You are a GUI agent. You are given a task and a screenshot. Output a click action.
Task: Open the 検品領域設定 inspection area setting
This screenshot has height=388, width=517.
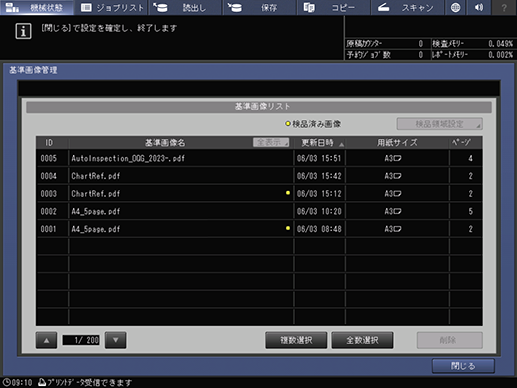[x=439, y=124]
